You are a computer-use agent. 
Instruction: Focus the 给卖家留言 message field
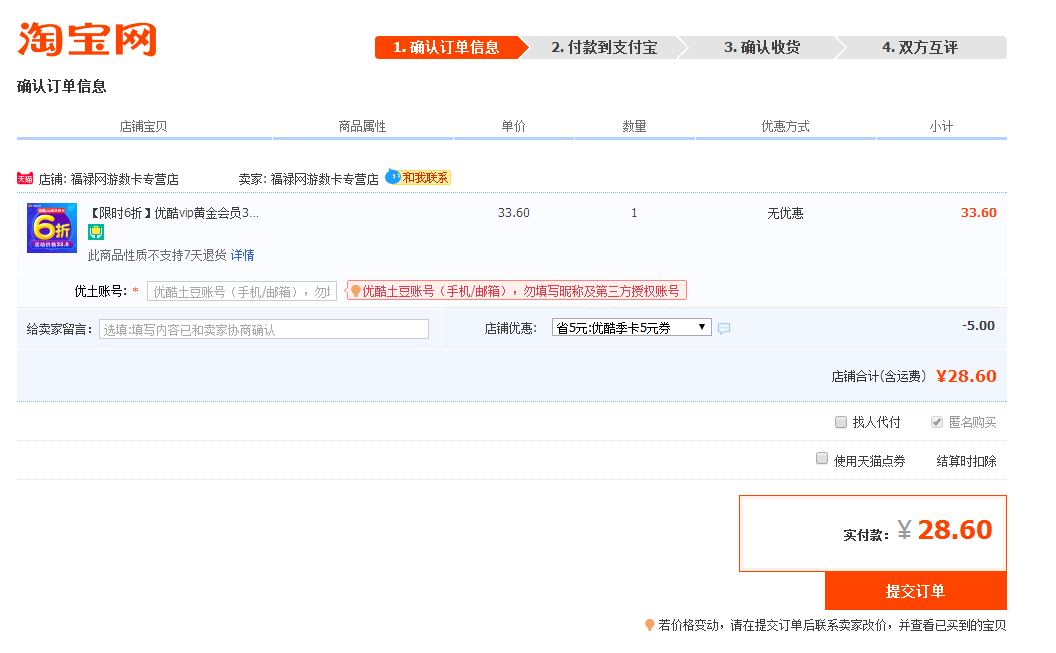tap(264, 329)
